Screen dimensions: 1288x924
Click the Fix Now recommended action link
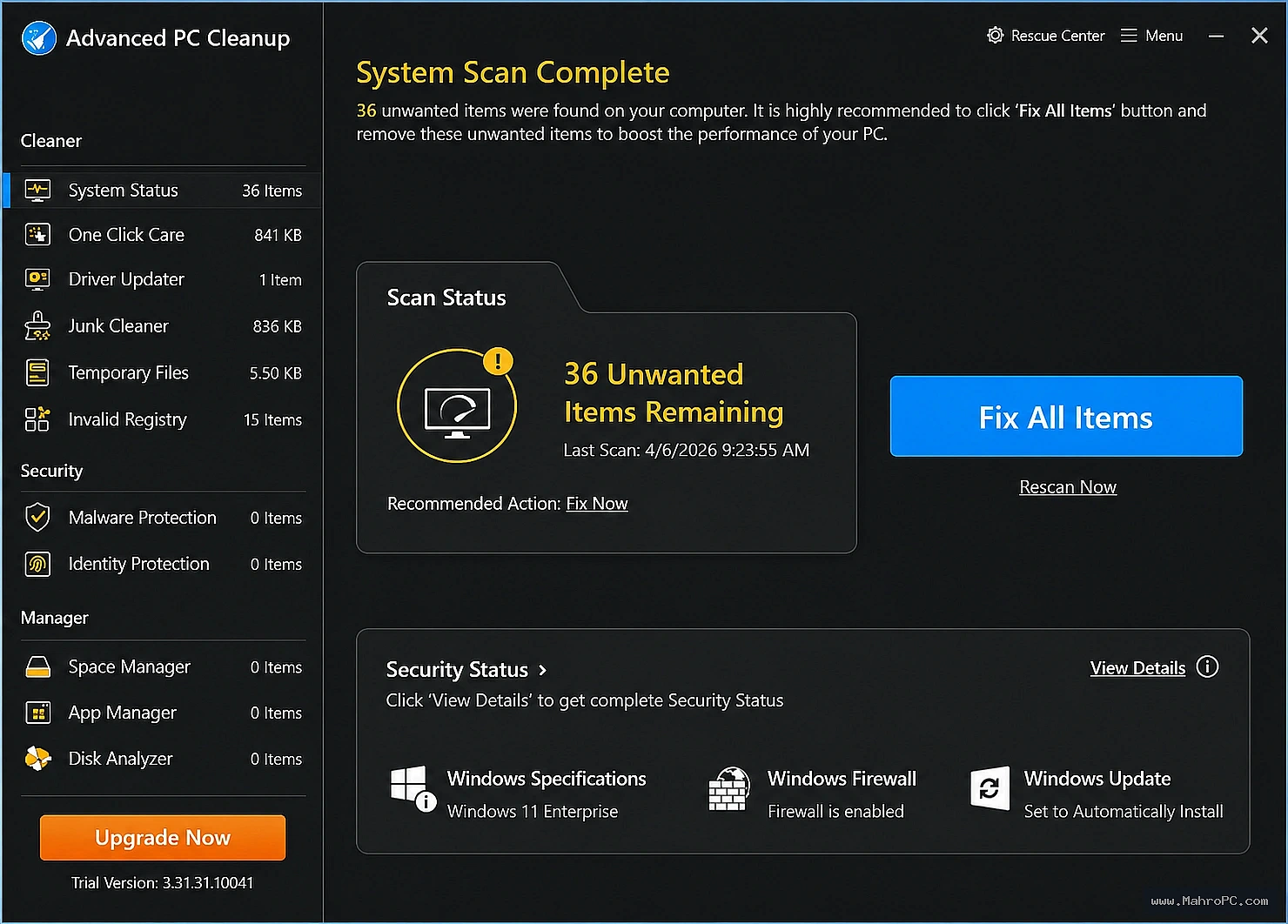(x=597, y=504)
